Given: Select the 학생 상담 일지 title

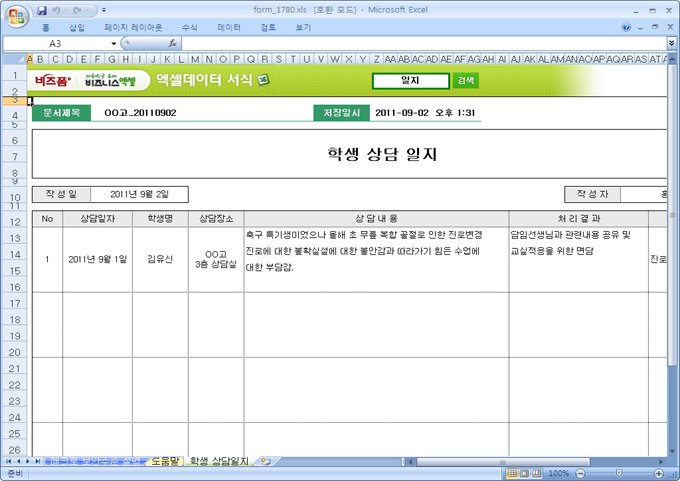Looking at the screenshot, I should pos(382,154).
